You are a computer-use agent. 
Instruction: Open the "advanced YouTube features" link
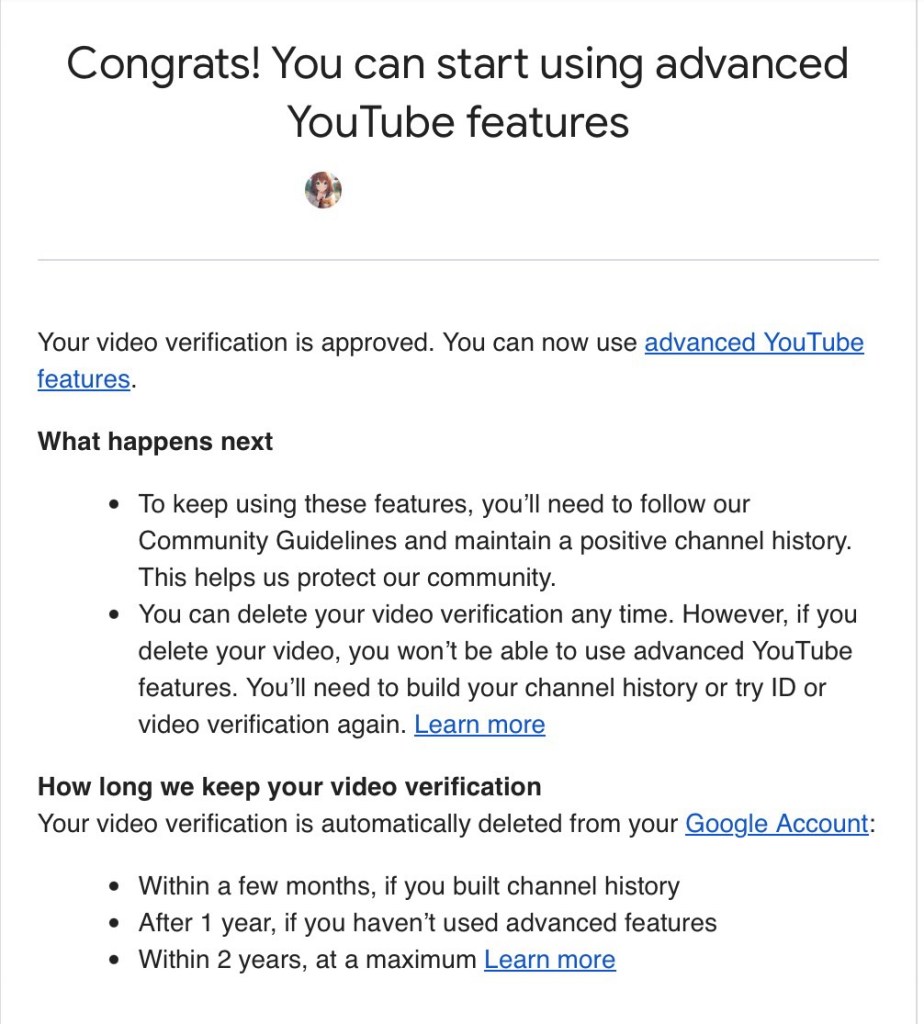pyautogui.click(x=753, y=343)
